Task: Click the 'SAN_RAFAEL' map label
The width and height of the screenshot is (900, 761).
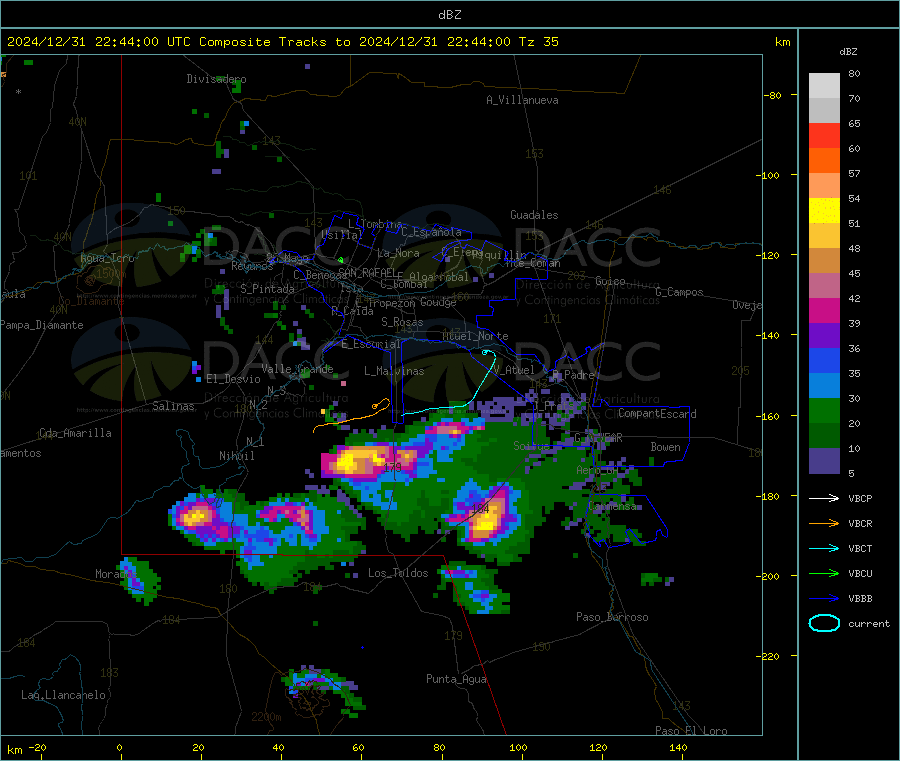Action: click(x=367, y=272)
